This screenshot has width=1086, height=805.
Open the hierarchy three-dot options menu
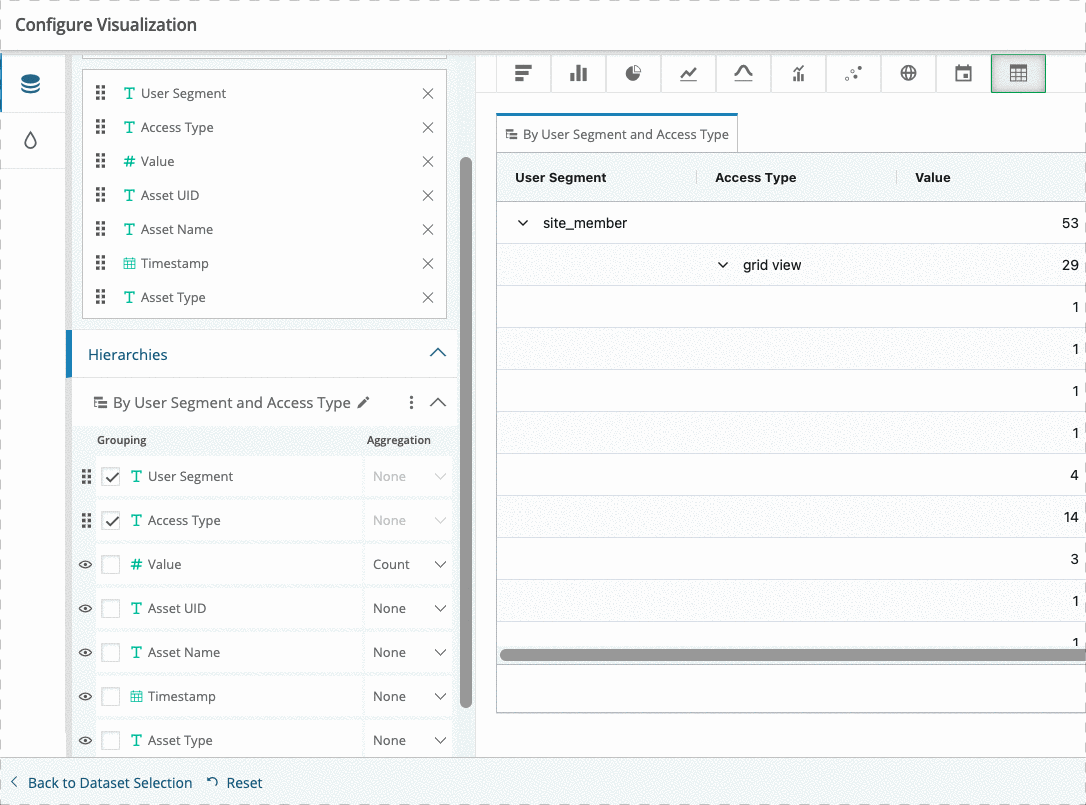pos(411,402)
